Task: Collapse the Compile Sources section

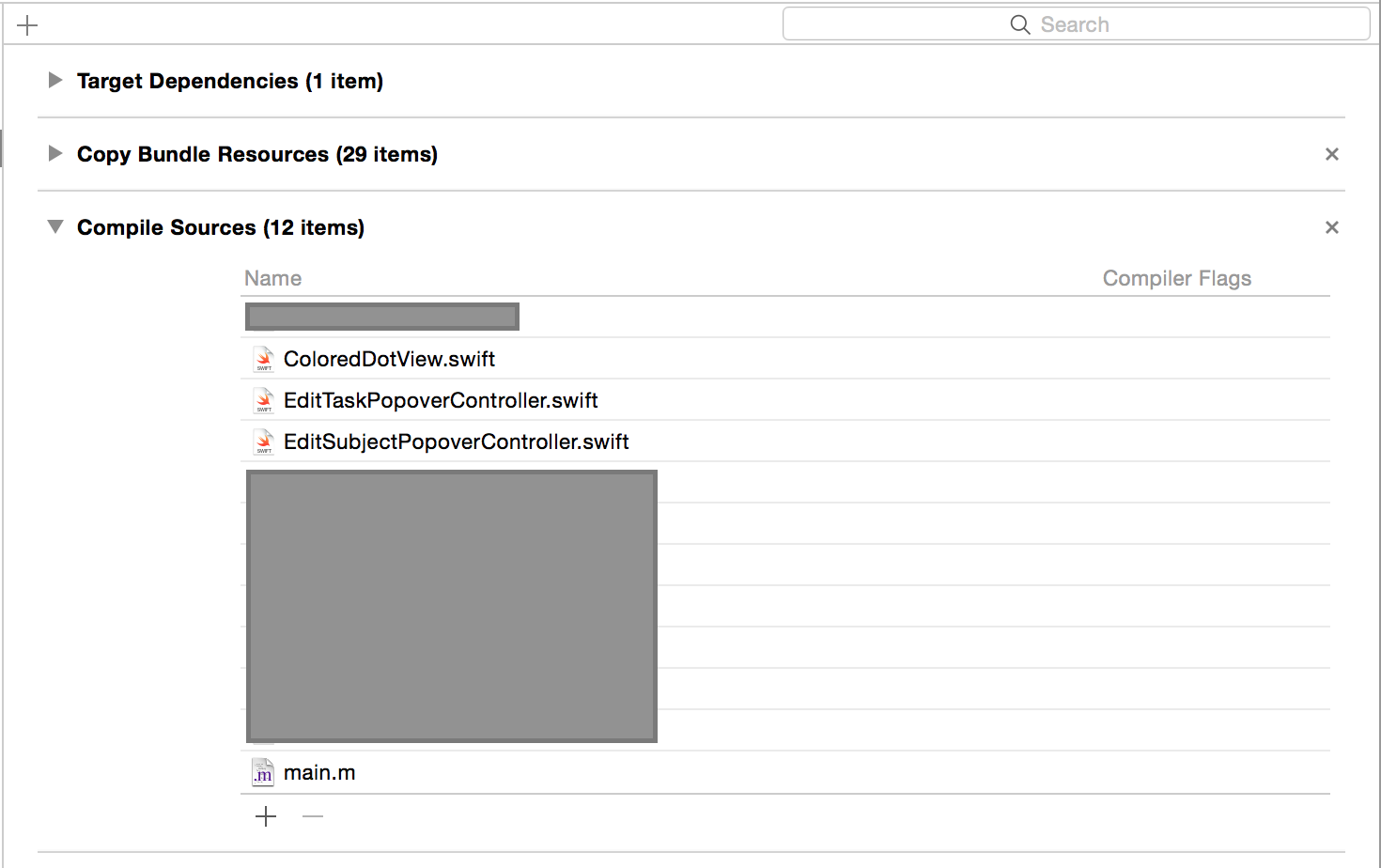Action: click(55, 227)
